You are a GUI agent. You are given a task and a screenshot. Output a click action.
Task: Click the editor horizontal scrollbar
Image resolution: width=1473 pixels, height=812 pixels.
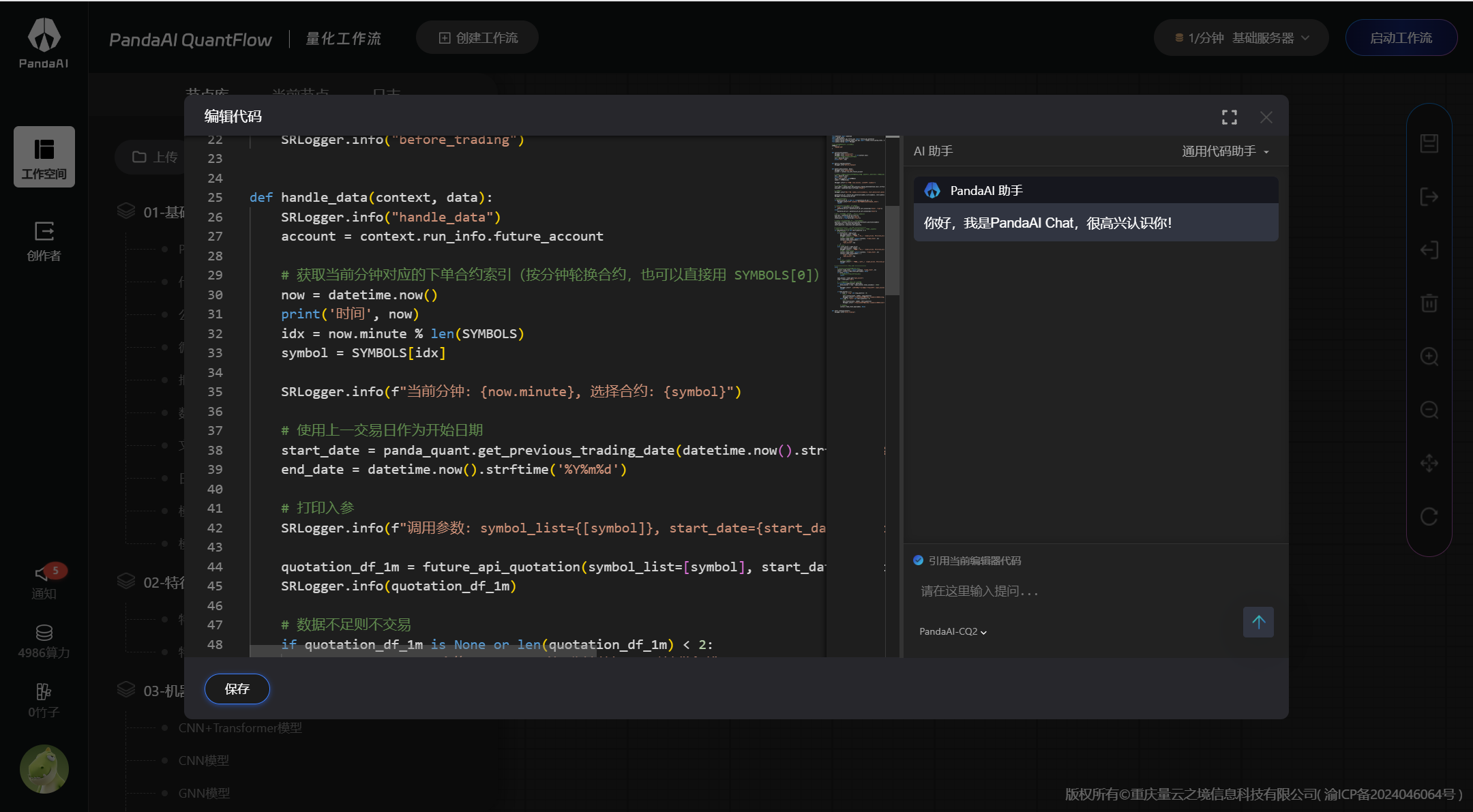point(423,652)
